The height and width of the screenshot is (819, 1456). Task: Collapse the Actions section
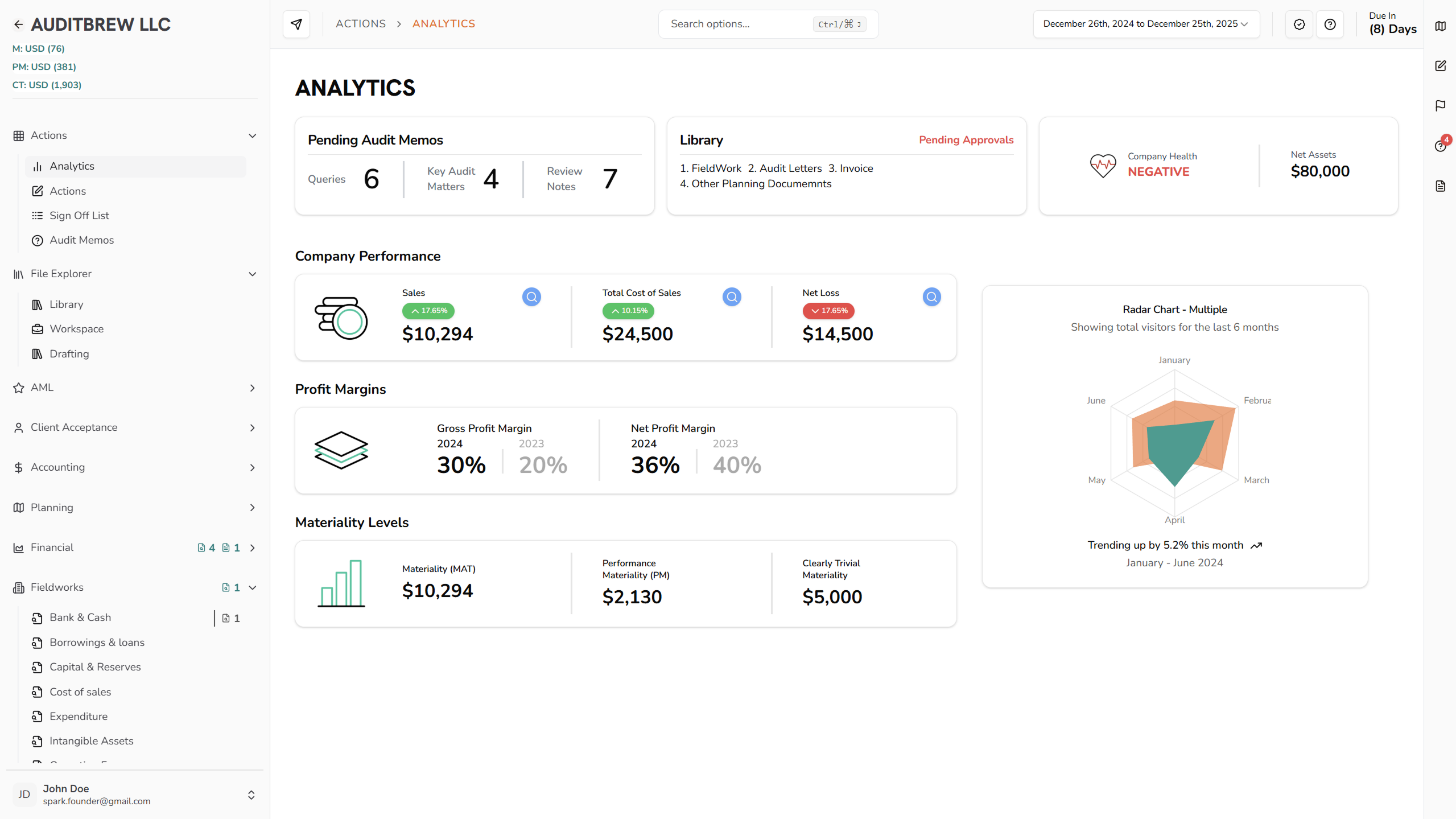pyautogui.click(x=252, y=135)
